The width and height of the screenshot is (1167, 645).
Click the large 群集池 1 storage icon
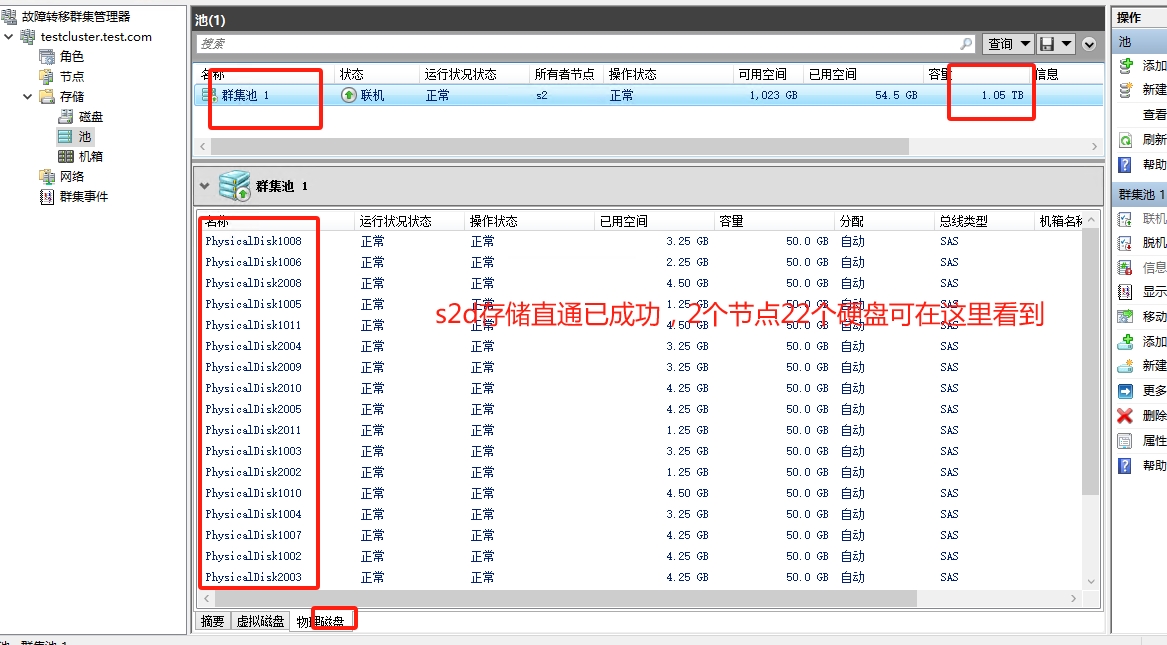[234, 186]
